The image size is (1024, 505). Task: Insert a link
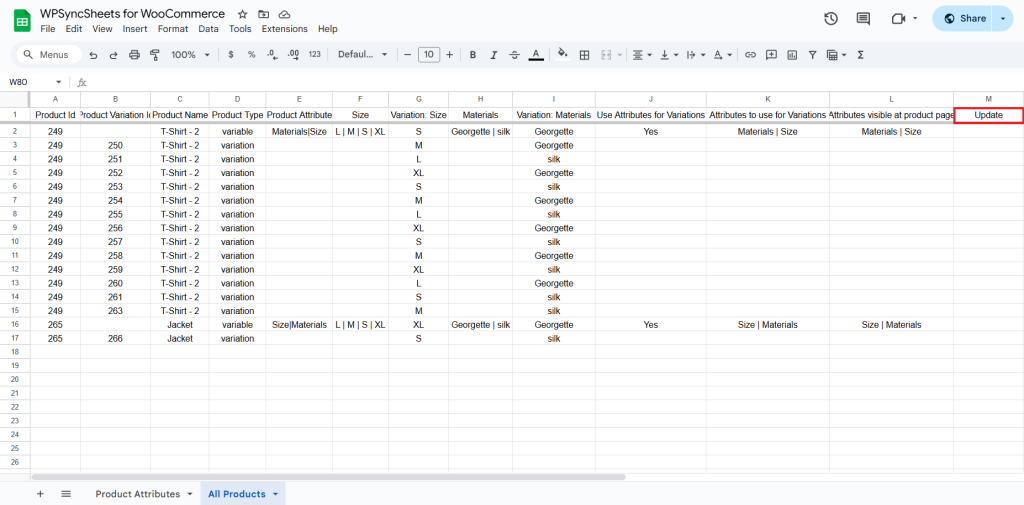750,55
